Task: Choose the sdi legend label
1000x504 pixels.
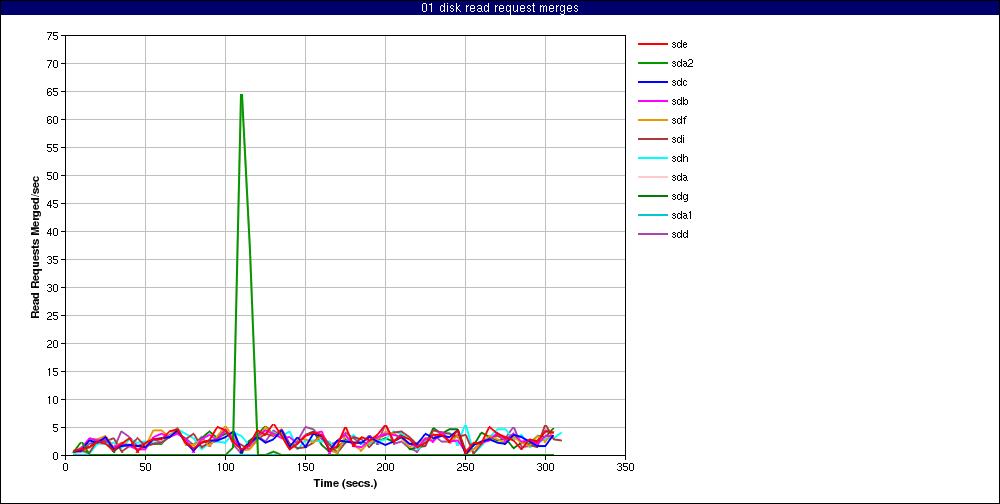Action: pos(679,139)
